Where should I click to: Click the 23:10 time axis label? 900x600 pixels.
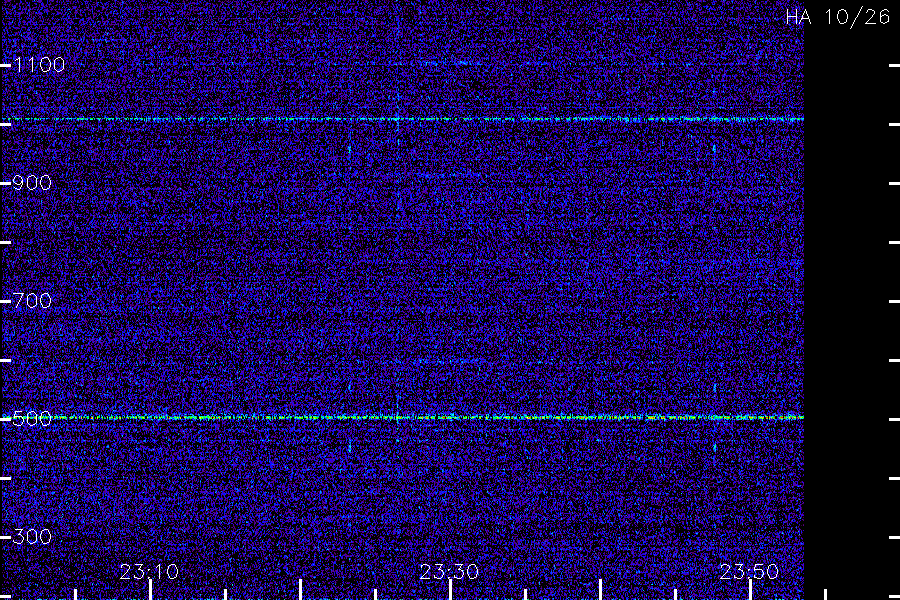point(149,572)
